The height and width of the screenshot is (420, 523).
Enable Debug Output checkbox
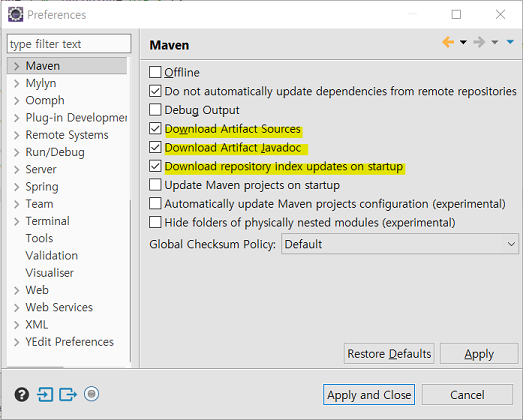155,109
